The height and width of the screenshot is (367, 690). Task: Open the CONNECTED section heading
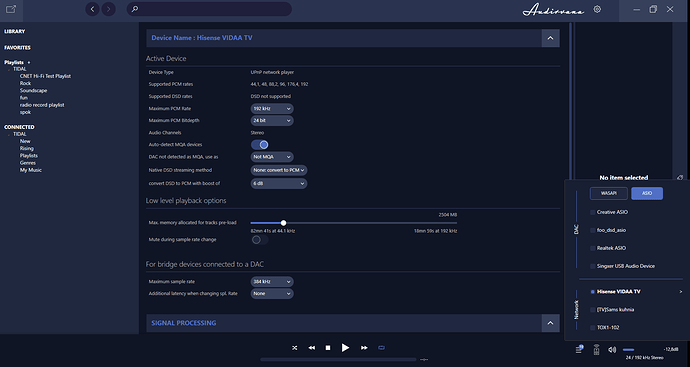point(19,127)
